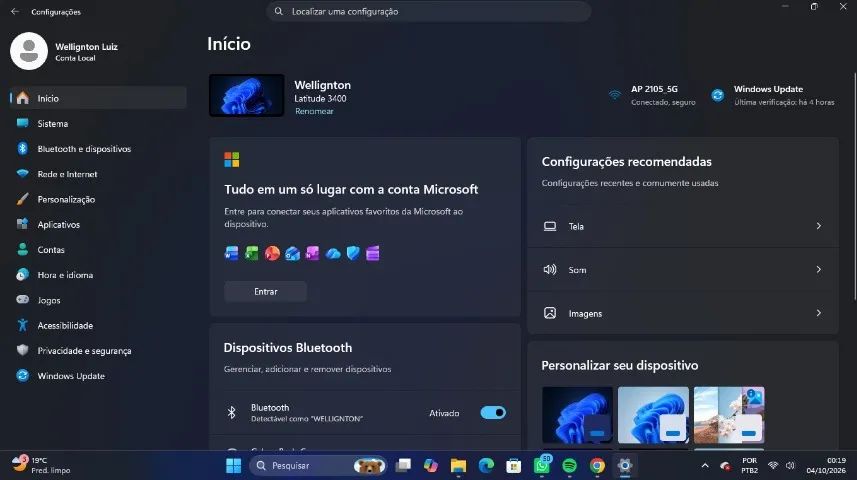Click the taskbar clock showing 00:19

click(826, 465)
